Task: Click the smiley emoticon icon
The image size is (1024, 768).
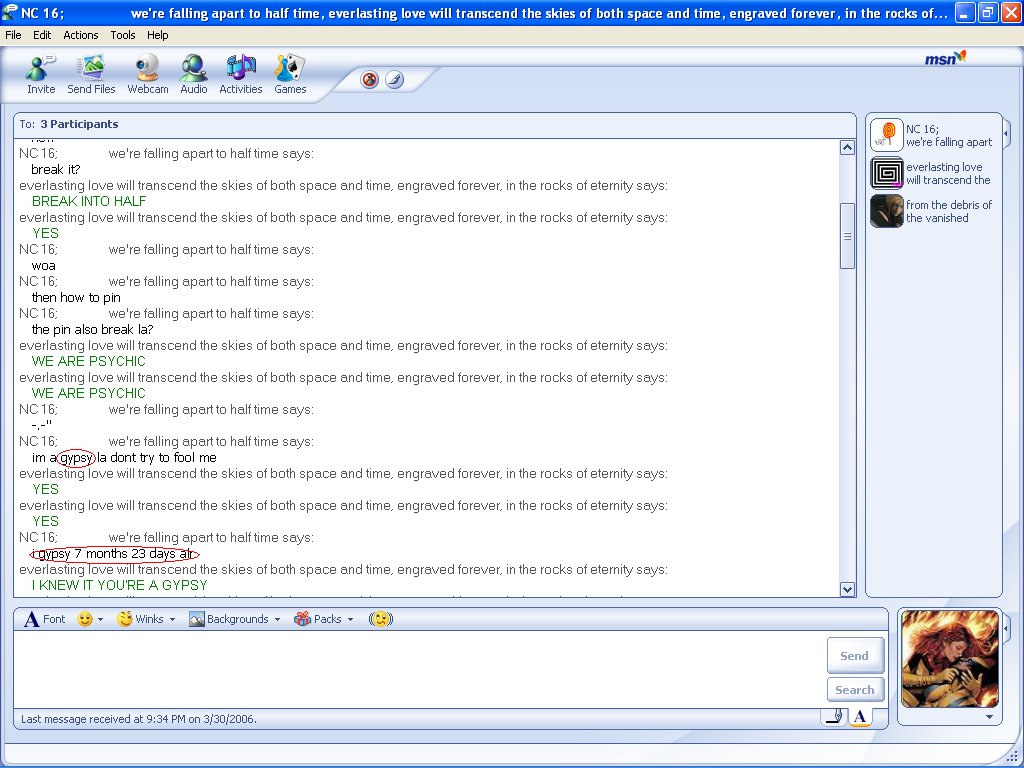Action: [85, 619]
